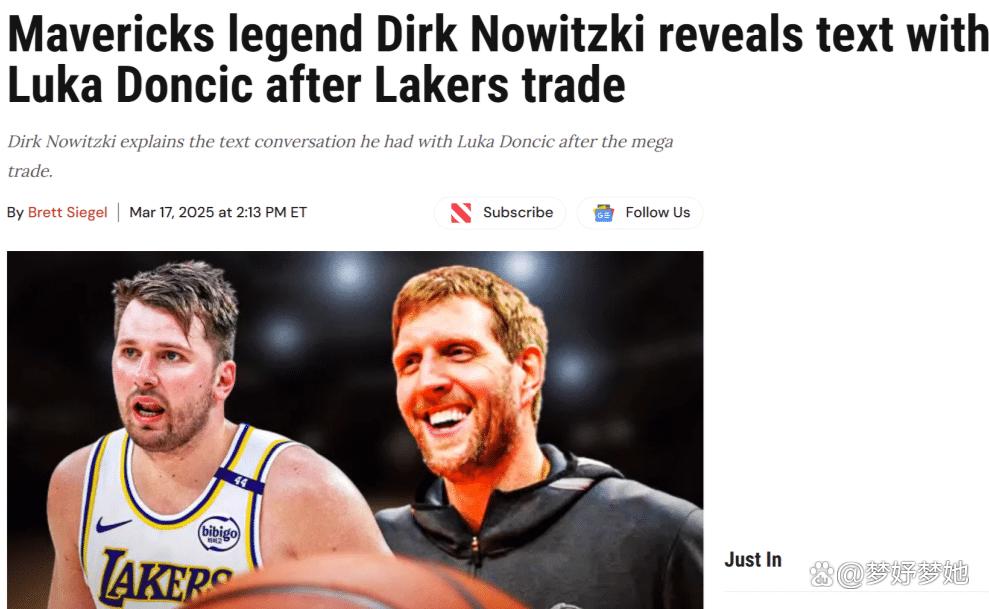Click the 44 badge on the jersey strap

(x=239, y=480)
